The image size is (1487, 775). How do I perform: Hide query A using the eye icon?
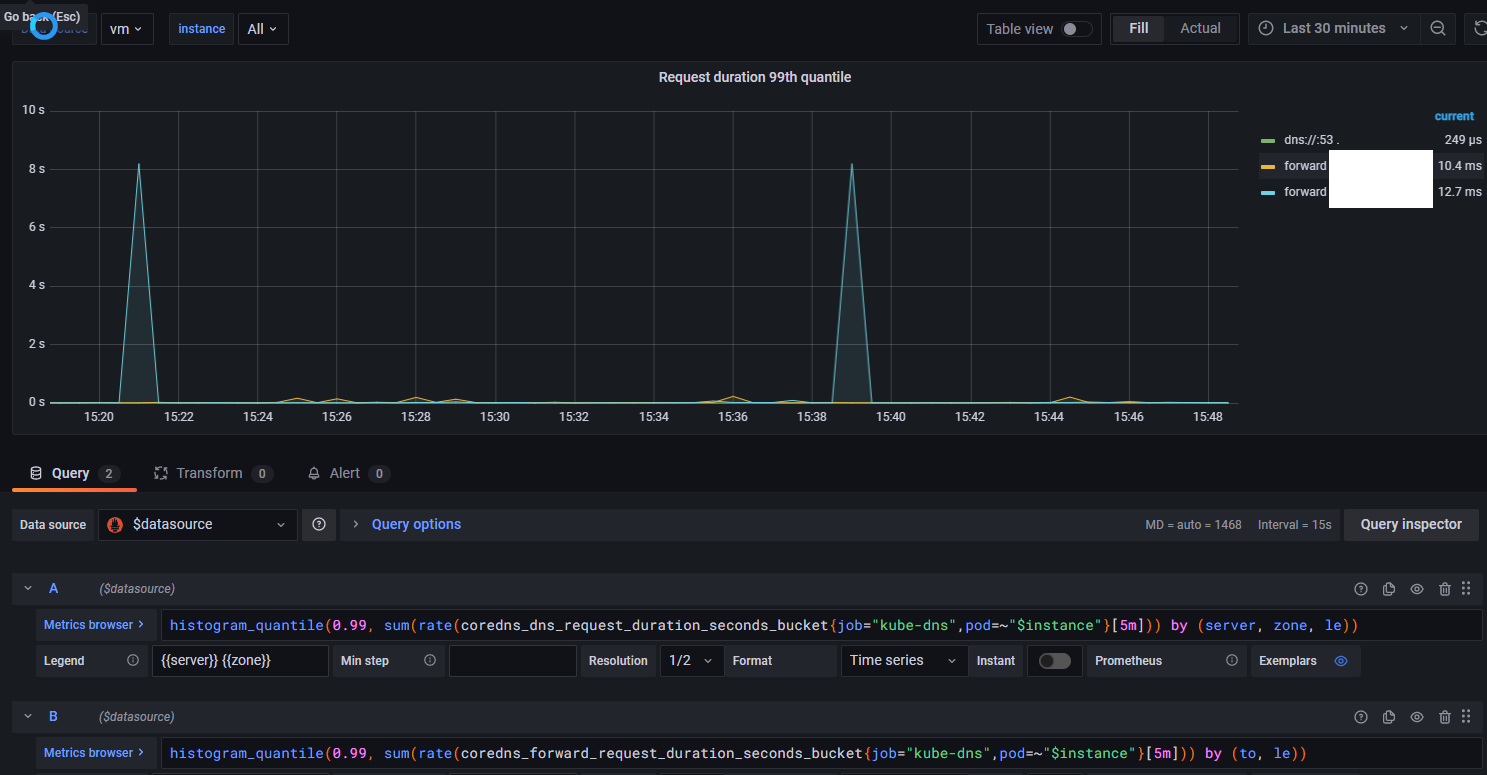pos(1417,588)
